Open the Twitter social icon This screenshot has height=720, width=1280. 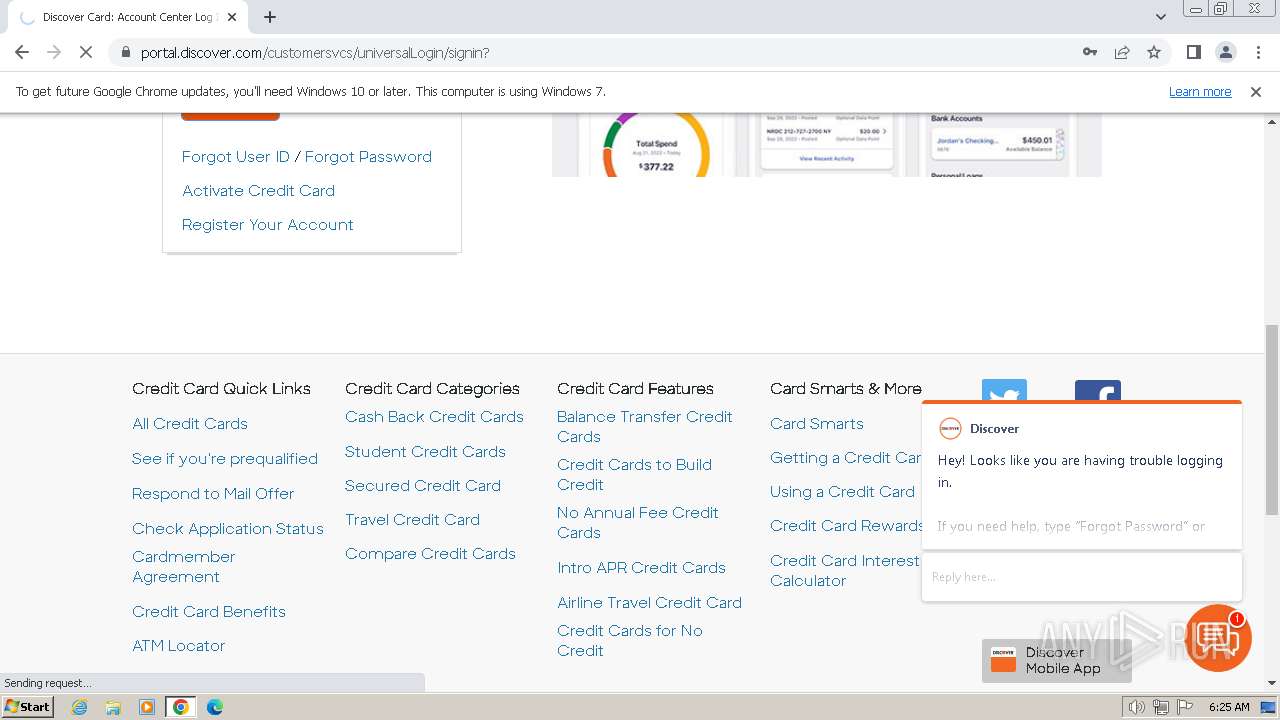coord(1004,390)
